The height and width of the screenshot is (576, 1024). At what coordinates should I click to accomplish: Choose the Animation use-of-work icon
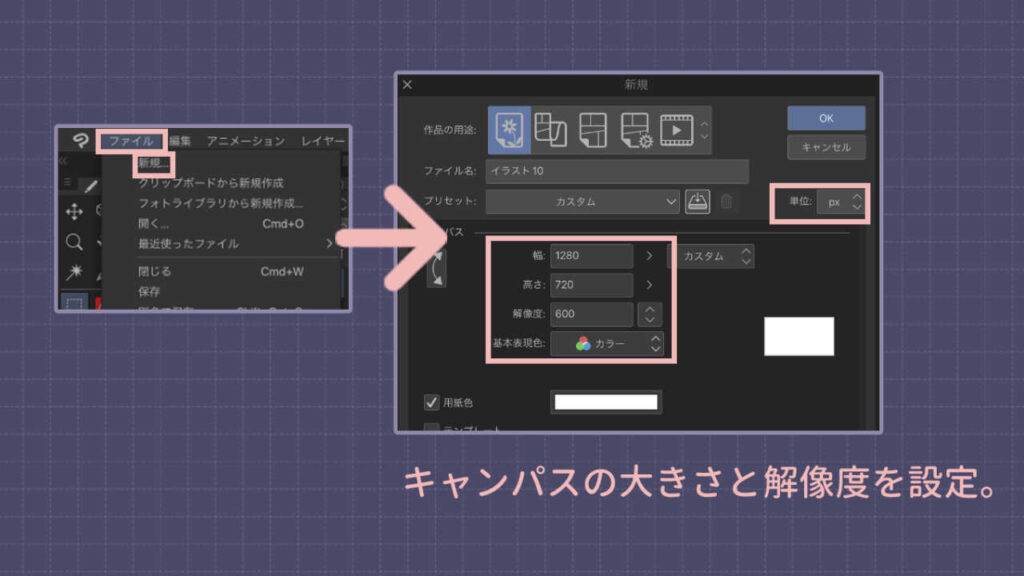click(677, 129)
